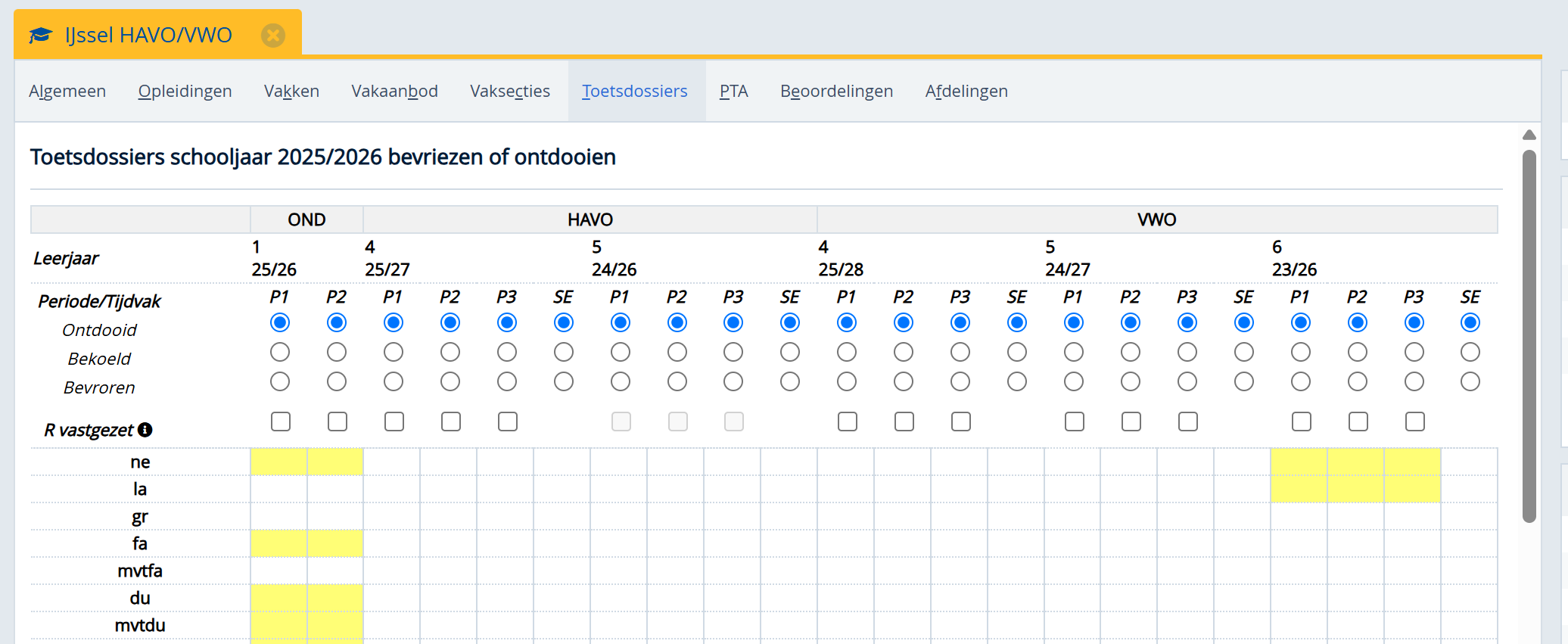Image resolution: width=1568 pixels, height=644 pixels.
Task: Check R vastgezet for OND year 1 P1
Action: (281, 422)
